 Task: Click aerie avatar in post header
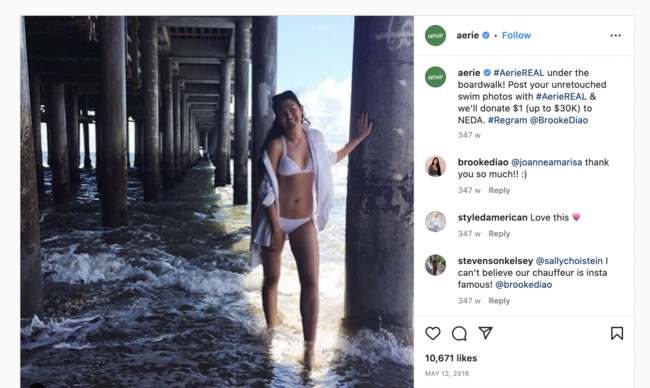coord(435,36)
